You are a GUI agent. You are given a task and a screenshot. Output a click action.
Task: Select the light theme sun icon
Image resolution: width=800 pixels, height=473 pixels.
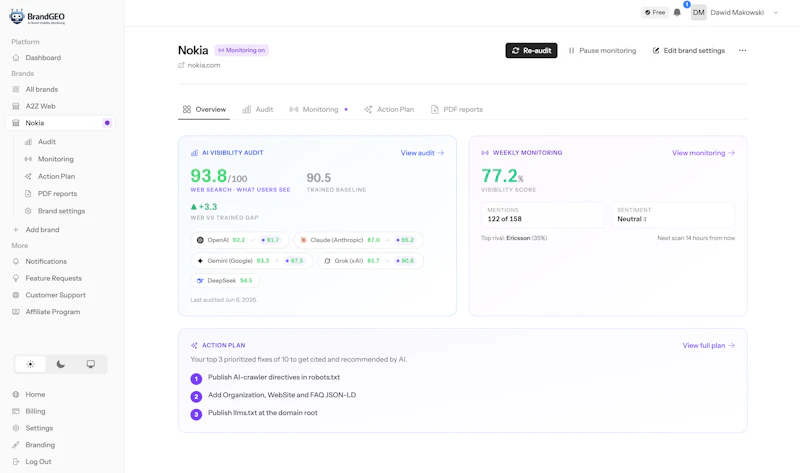tap(30, 364)
